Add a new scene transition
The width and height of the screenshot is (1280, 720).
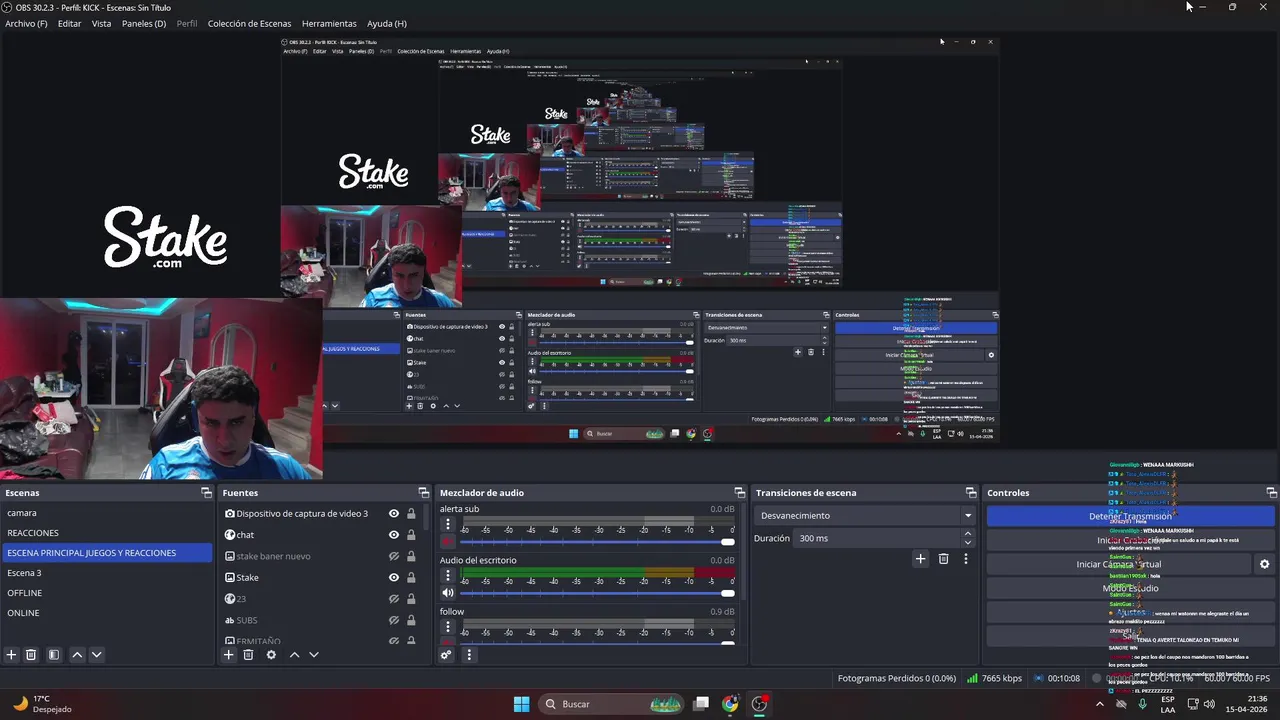click(920, 559)
